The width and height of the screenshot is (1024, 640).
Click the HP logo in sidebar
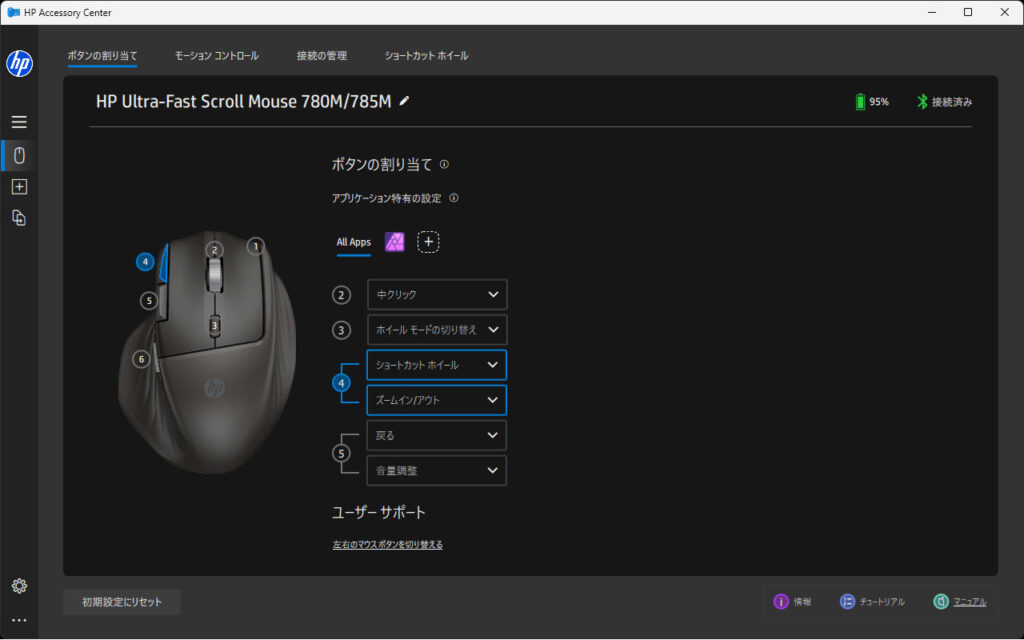20,63
